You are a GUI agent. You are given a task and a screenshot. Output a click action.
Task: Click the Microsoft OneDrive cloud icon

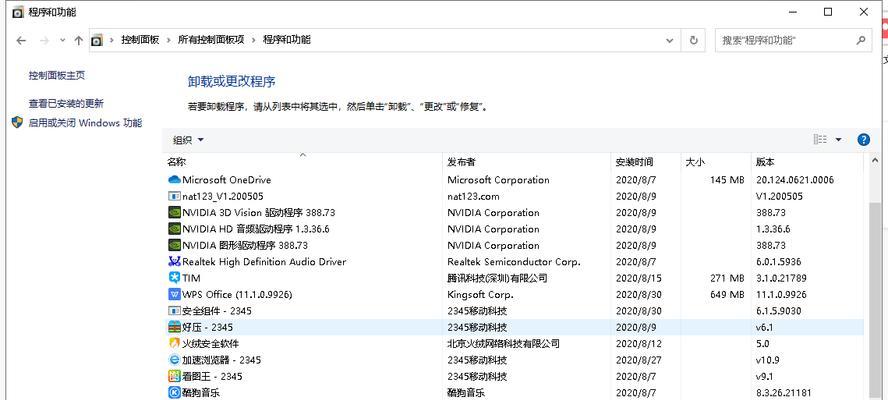coord(174,180)
